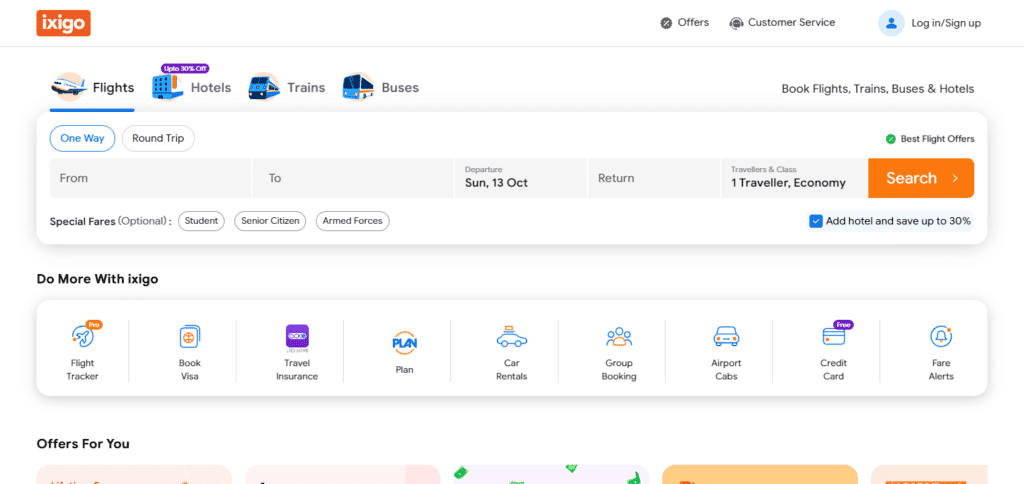
Task: Open the Airport Cabs icon
Action: point(726,337)
